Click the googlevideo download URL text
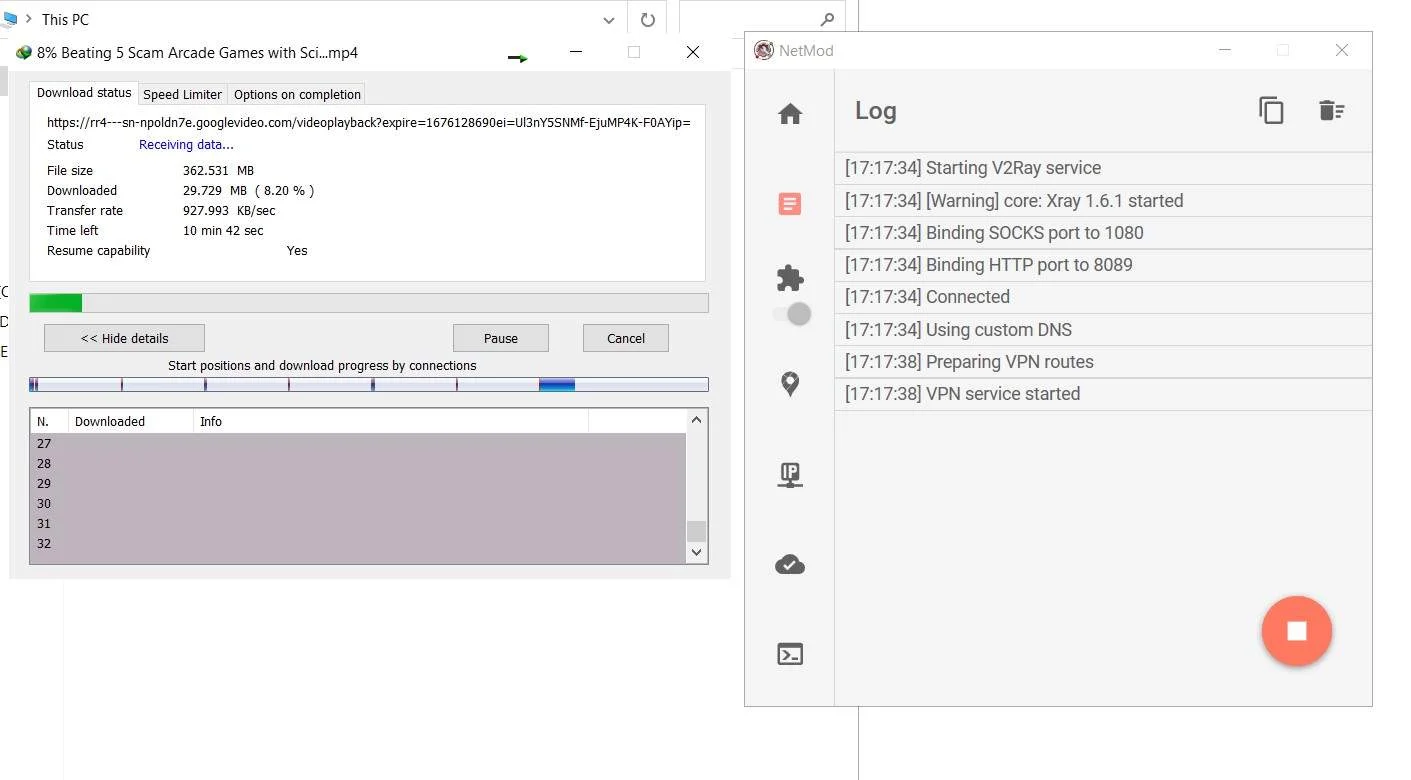This screenshot has width=1411, height=780. (x=369, y=122)
